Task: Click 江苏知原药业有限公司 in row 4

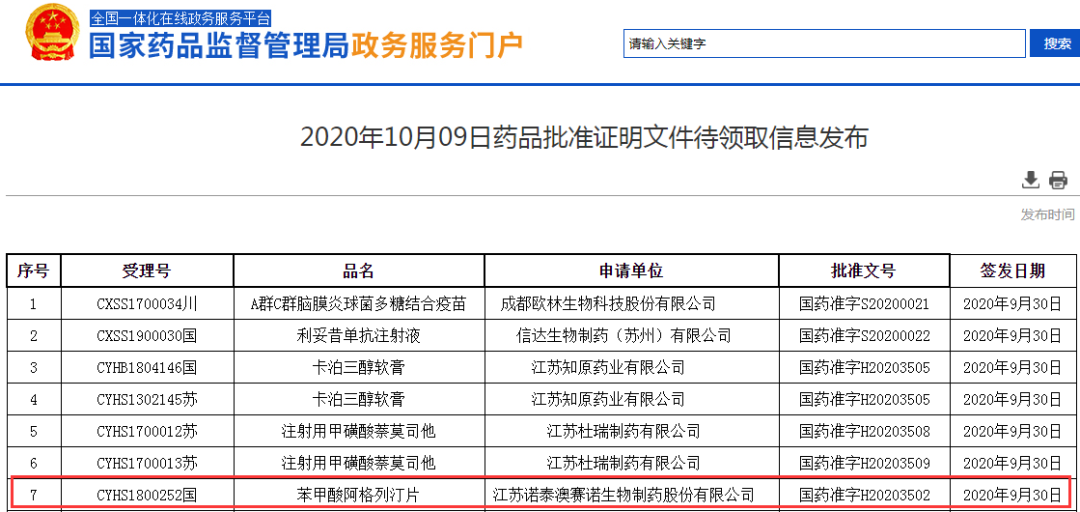Action: coord(608,399)
